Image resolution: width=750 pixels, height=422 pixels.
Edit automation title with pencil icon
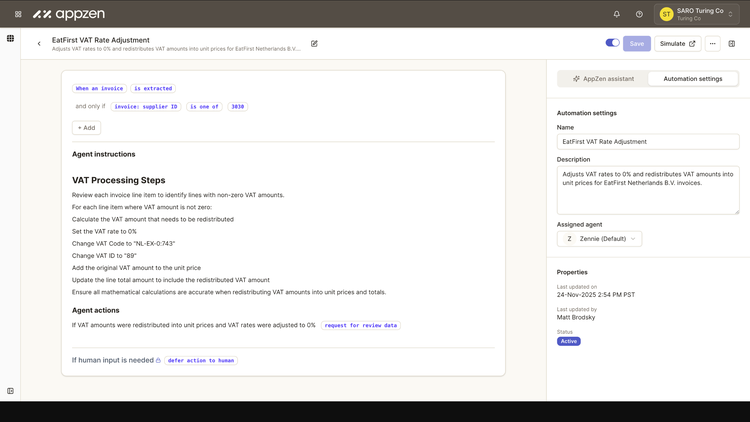(x=314, y=44)
